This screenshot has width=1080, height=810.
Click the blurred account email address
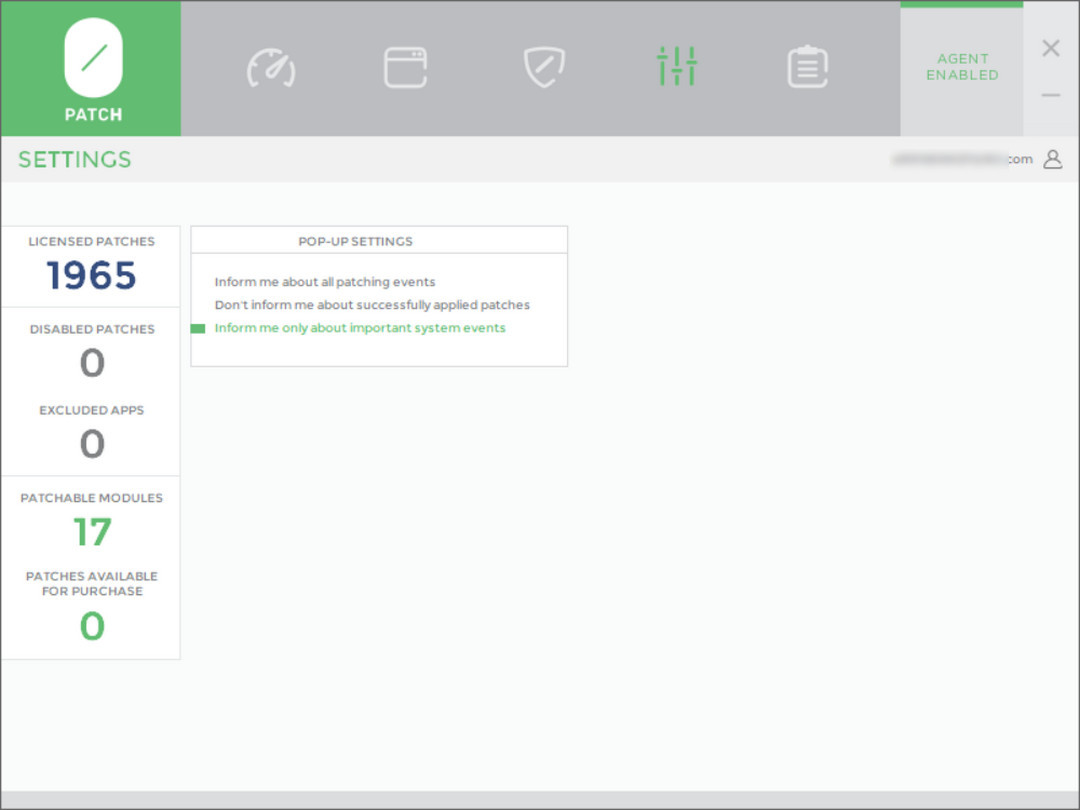(x=962, y=159)
